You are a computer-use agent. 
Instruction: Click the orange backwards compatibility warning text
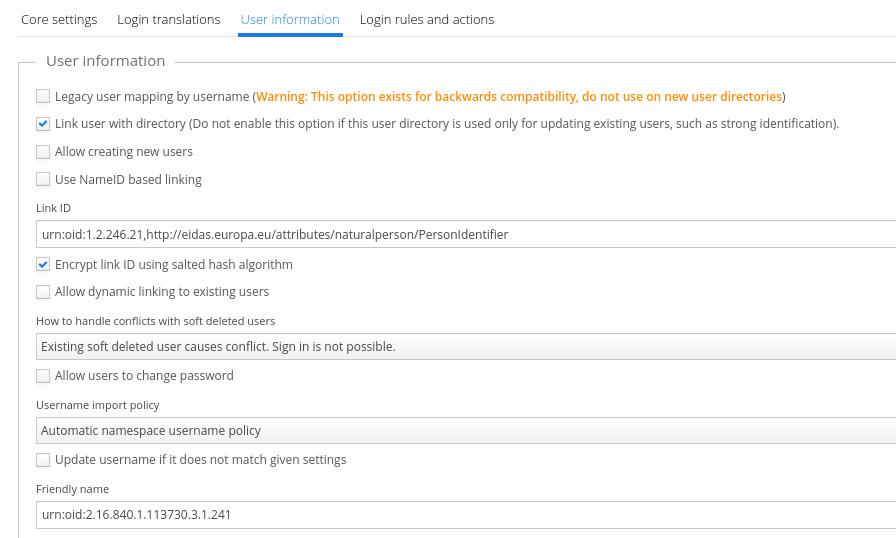click(x=518, y=97)
